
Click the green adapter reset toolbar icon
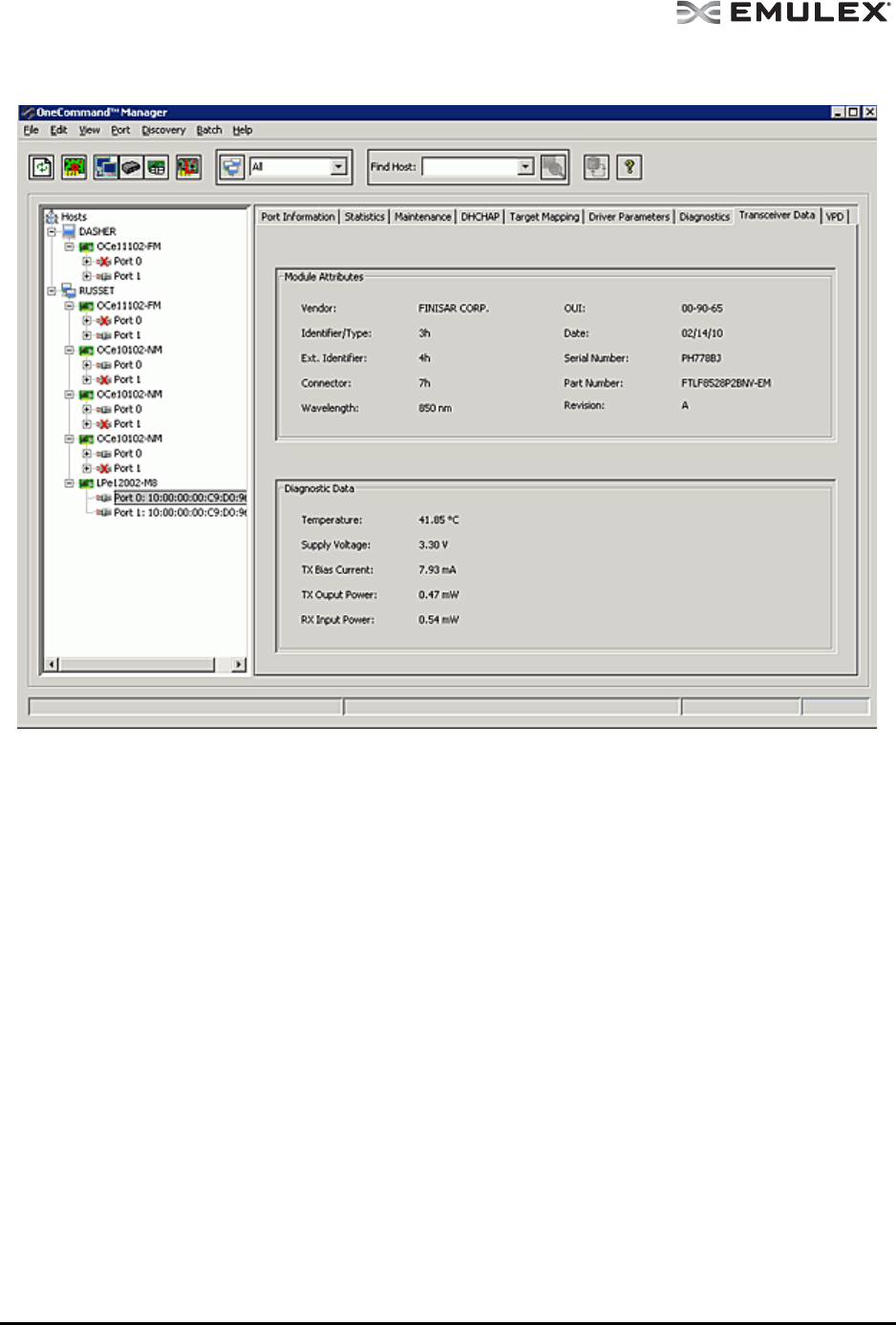pos(75,167)
